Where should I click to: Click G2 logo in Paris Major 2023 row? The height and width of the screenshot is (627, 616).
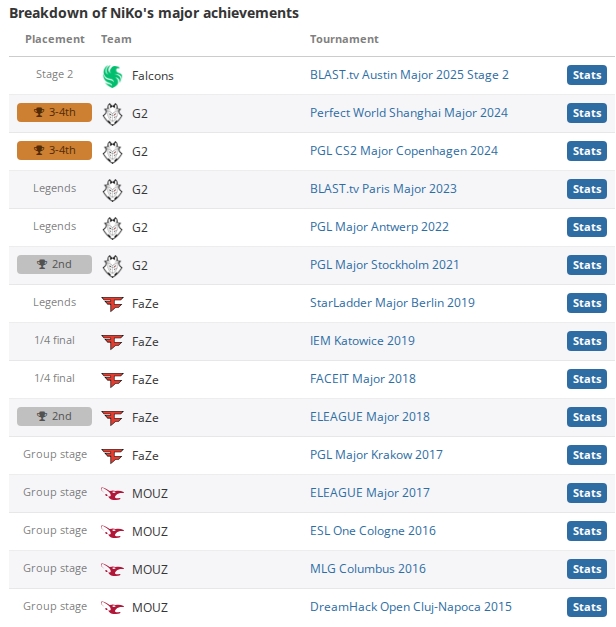(x=112, y=190)
